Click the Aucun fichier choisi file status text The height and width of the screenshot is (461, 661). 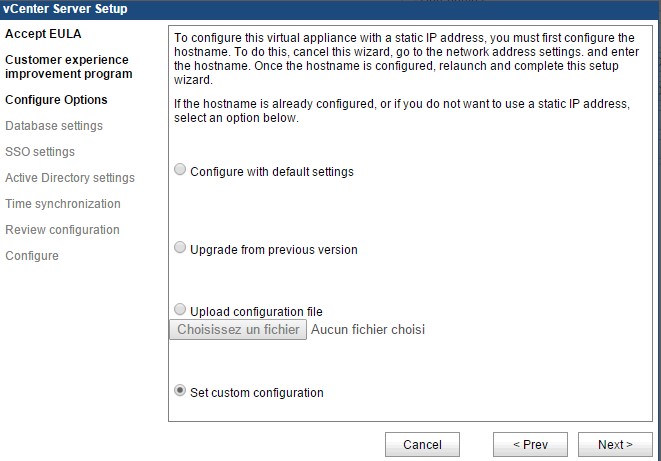pos(368,329)
